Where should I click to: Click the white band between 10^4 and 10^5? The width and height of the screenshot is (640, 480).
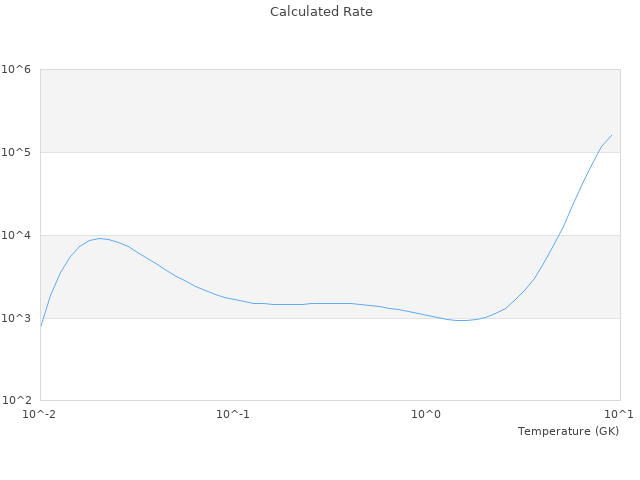coord(330,193)
